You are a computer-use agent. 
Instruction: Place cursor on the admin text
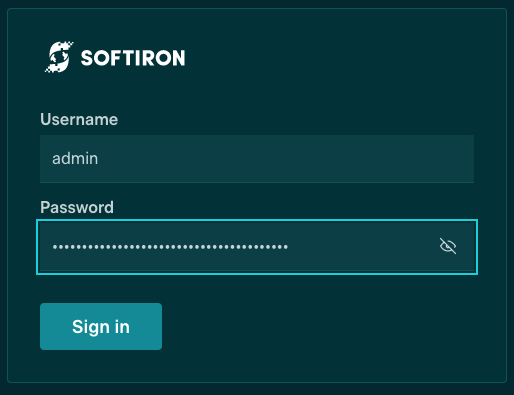point(75,158)
